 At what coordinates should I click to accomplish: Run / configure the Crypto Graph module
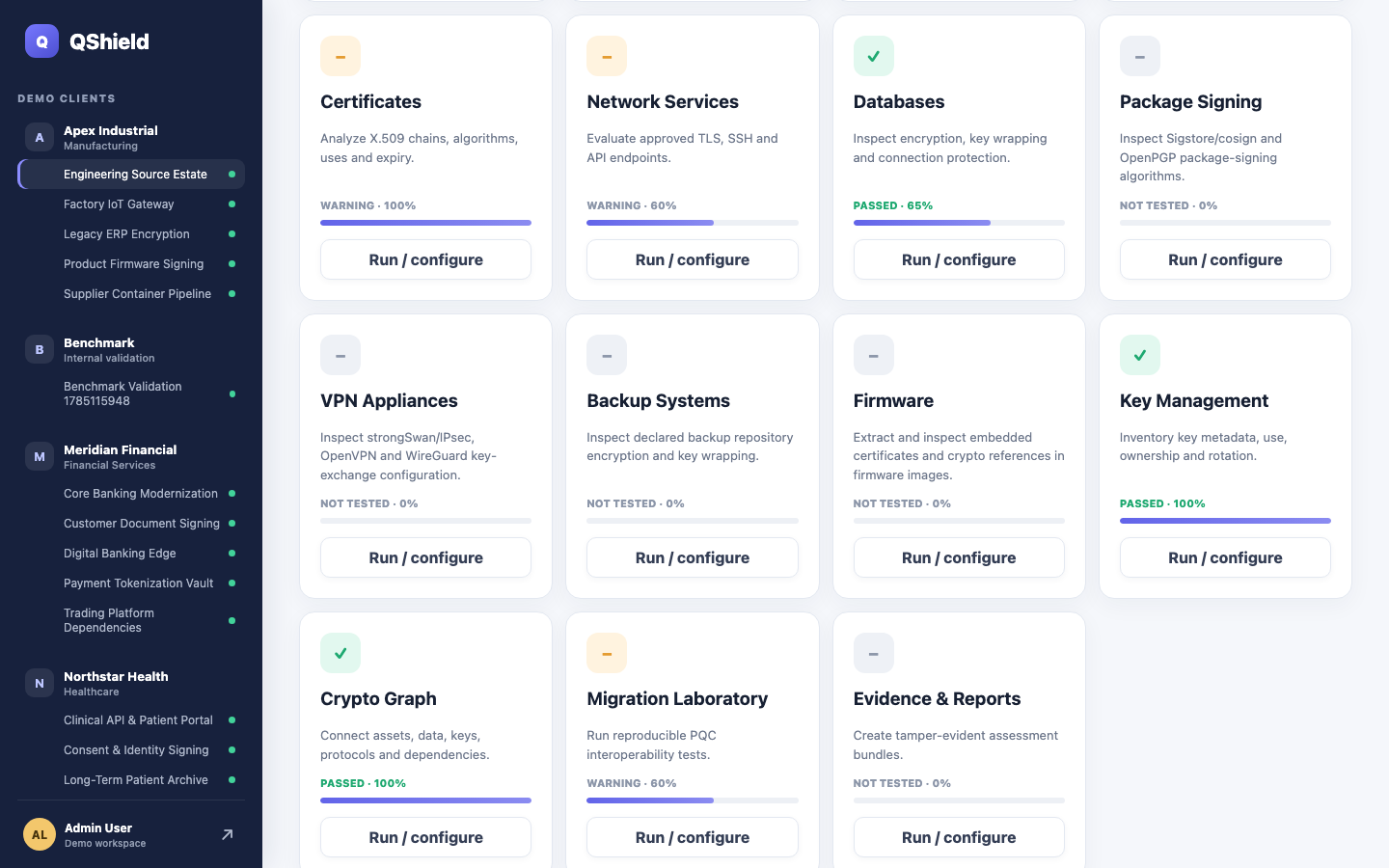[x=425, y=837]
